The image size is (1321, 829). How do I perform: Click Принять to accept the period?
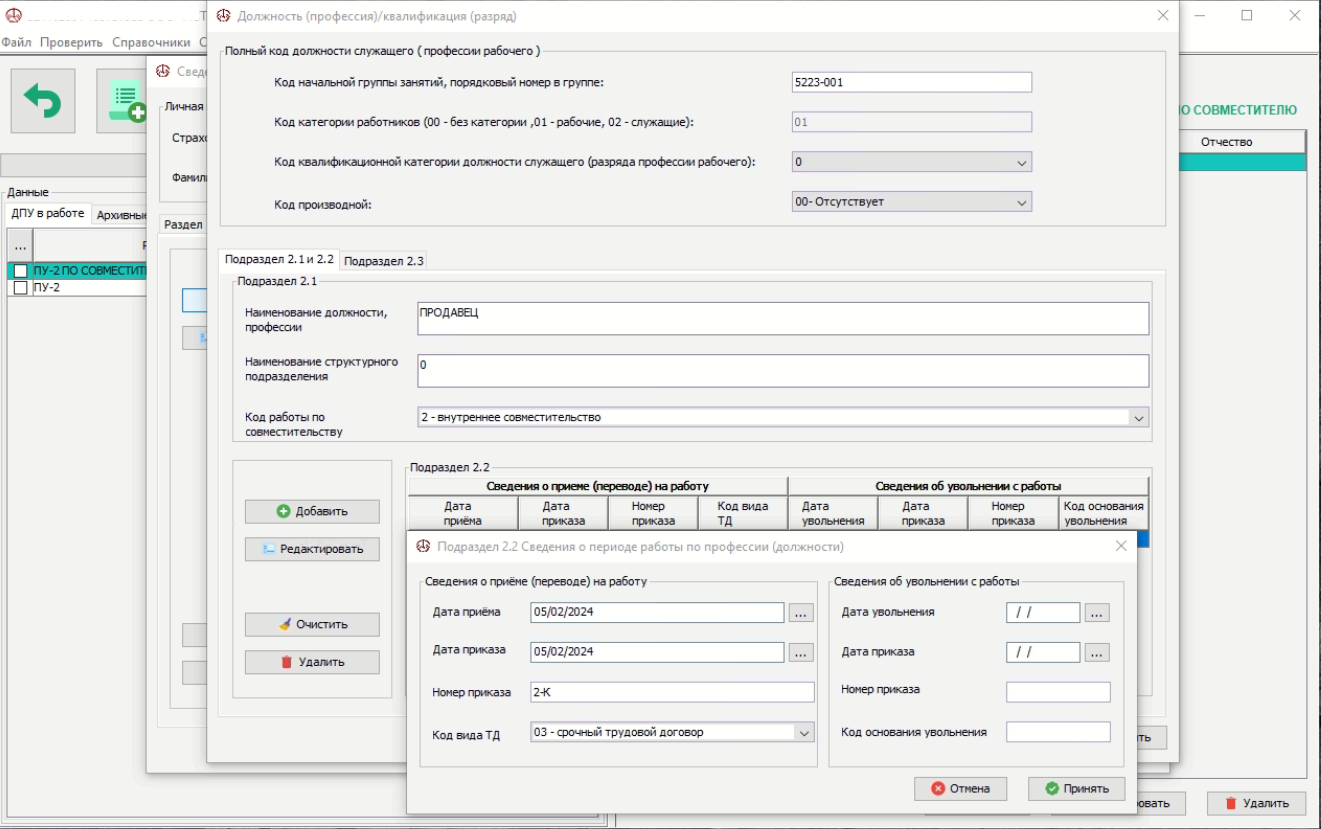click(1076, 788)
